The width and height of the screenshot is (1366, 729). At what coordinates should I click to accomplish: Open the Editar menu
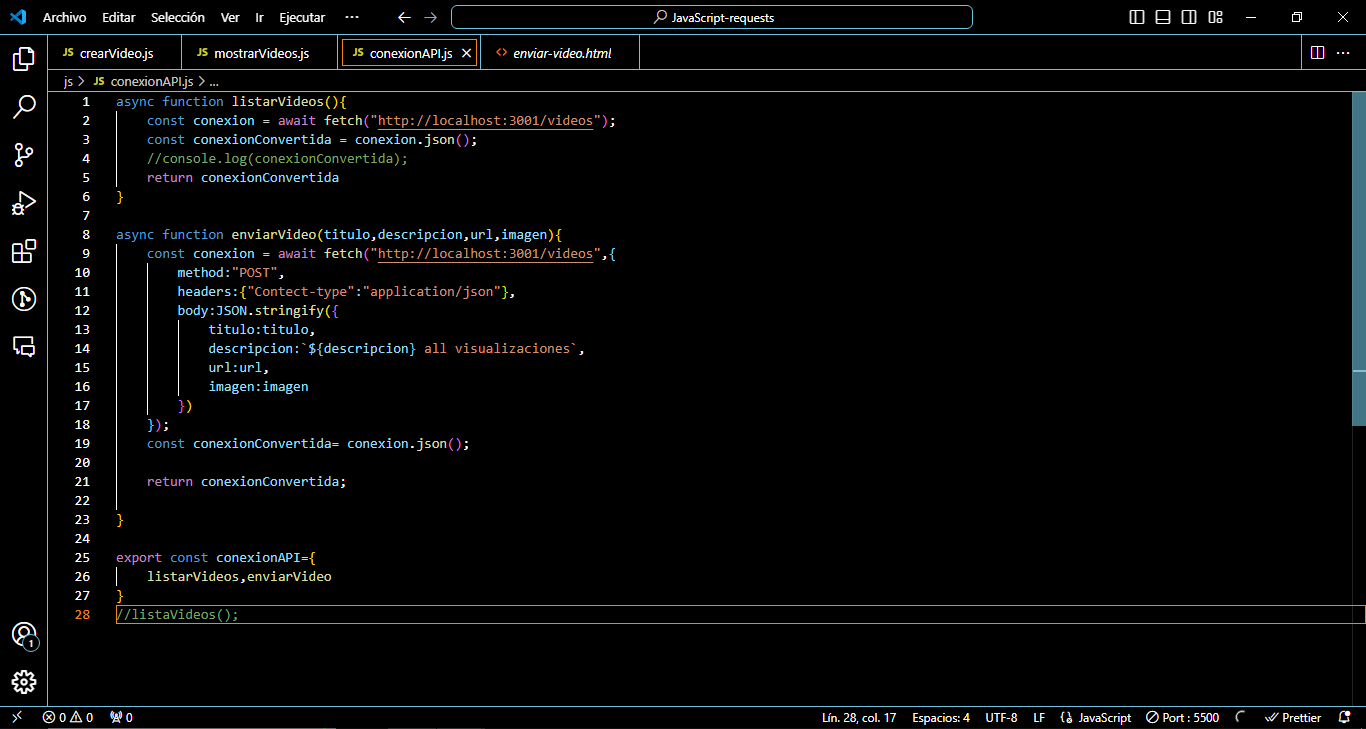[x=119, y=17]
